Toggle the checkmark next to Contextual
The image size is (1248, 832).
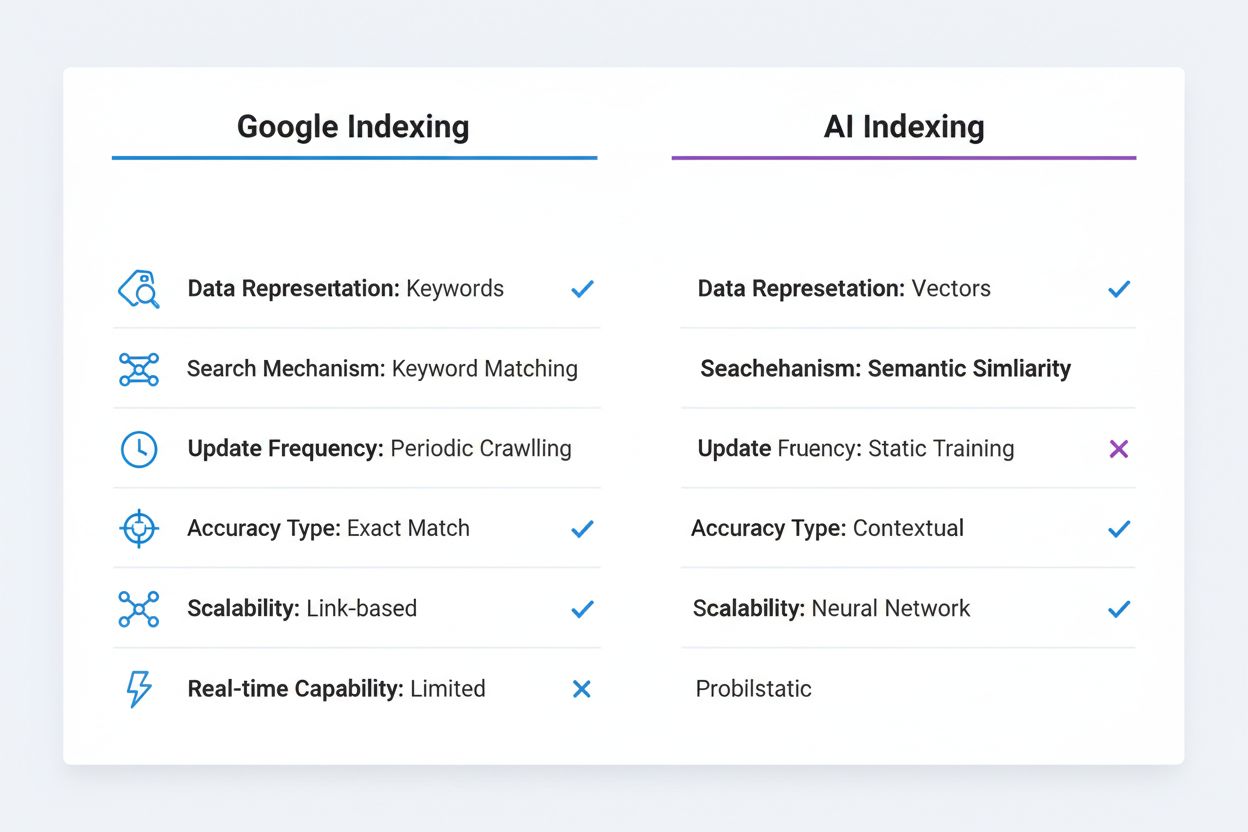point(1119,529)
